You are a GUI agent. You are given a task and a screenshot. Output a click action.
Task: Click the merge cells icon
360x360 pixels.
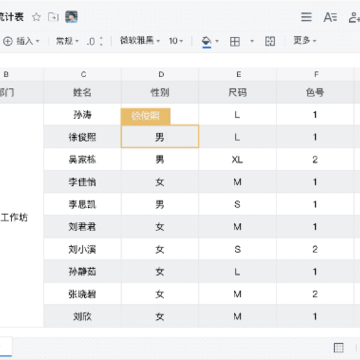[x=270, y=41]
